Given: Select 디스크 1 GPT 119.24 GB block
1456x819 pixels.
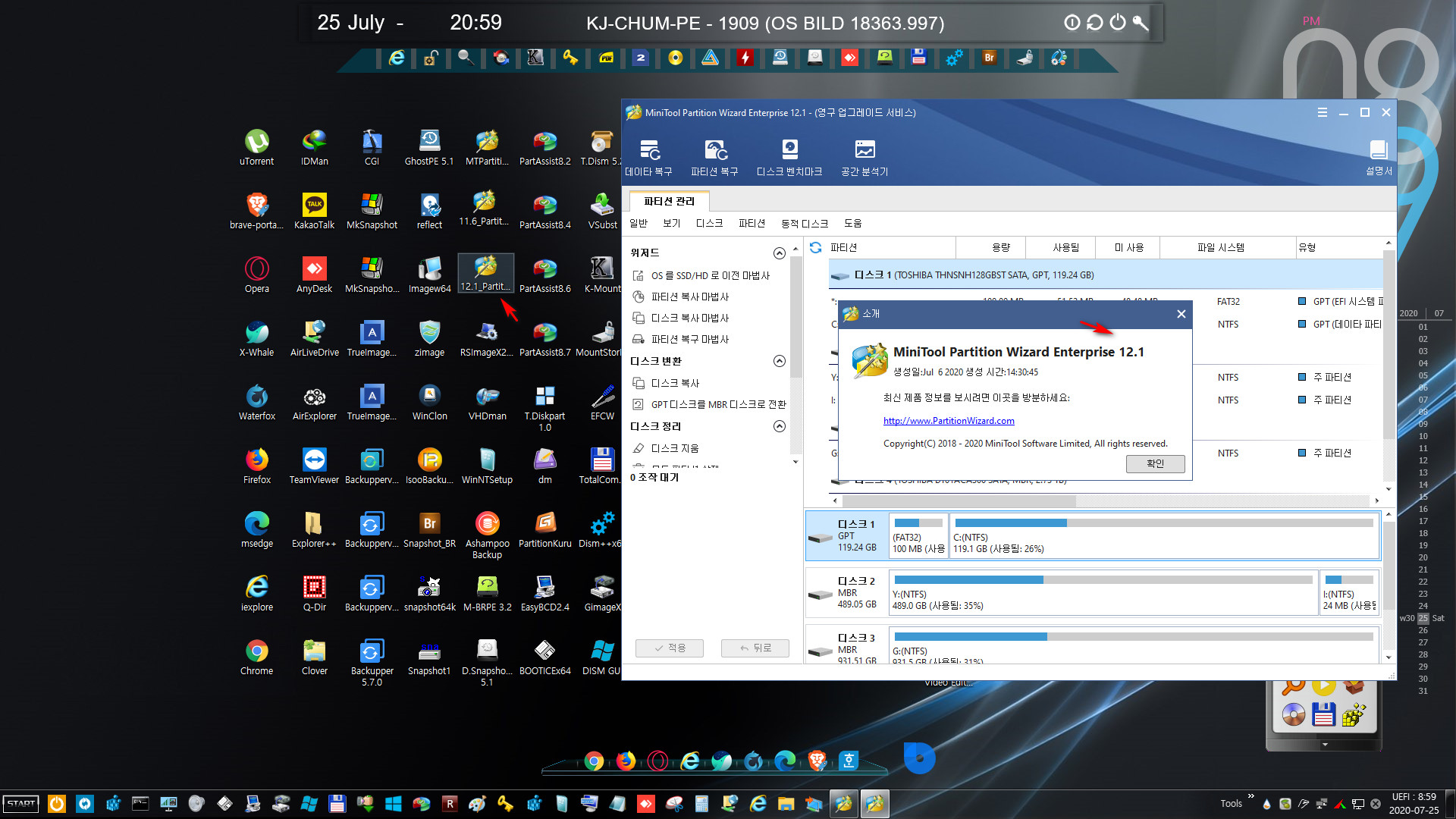Looking at the screenshot, I should pos(846,535).
